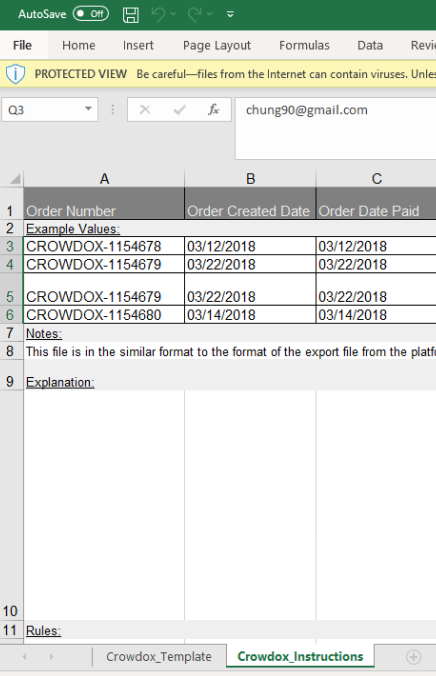Image resolution: width=436 pixels, height=676 pixels.
Task: Select column A header
Action: (104, 178)
